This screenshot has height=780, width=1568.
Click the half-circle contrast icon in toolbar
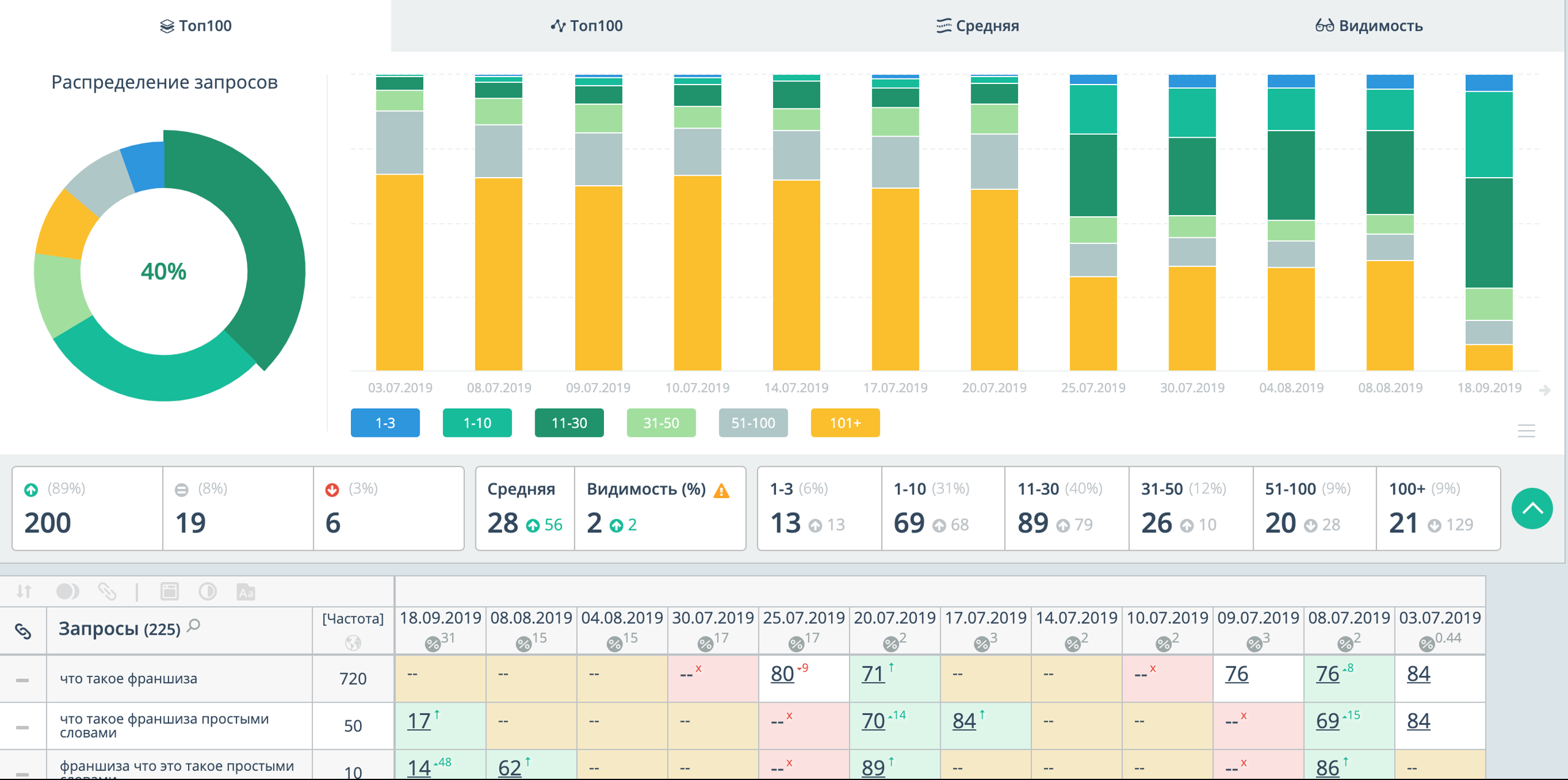coord(208,591)
